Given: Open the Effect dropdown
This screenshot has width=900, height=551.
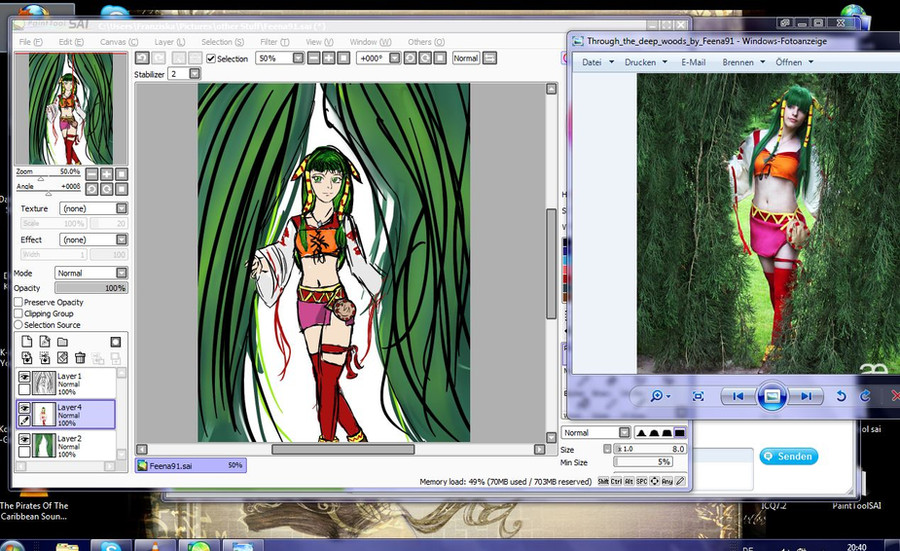Looking at the screenshot, I should (x=122, y=239).
